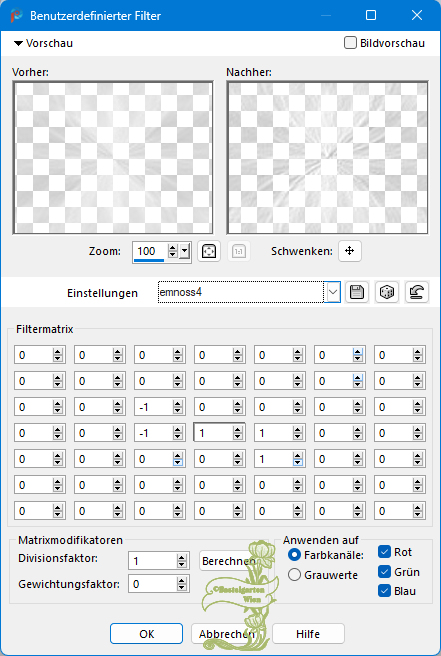This screenshot has width=441, height=656.
Task: Confirm the filter with OK
Action: (146, 634)
